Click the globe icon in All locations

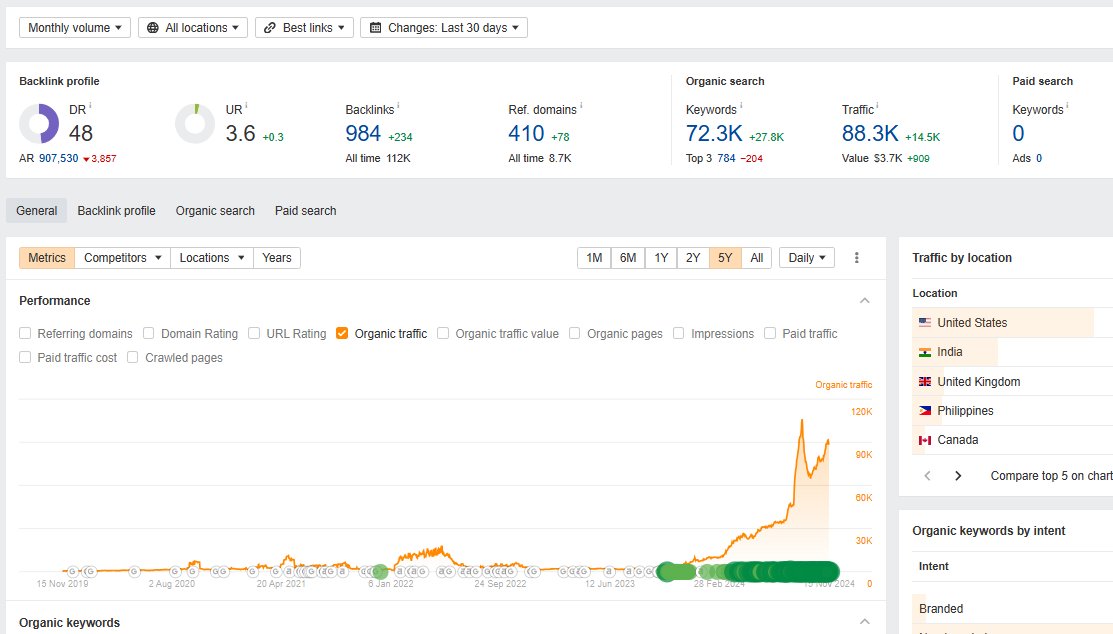(153, 28)
